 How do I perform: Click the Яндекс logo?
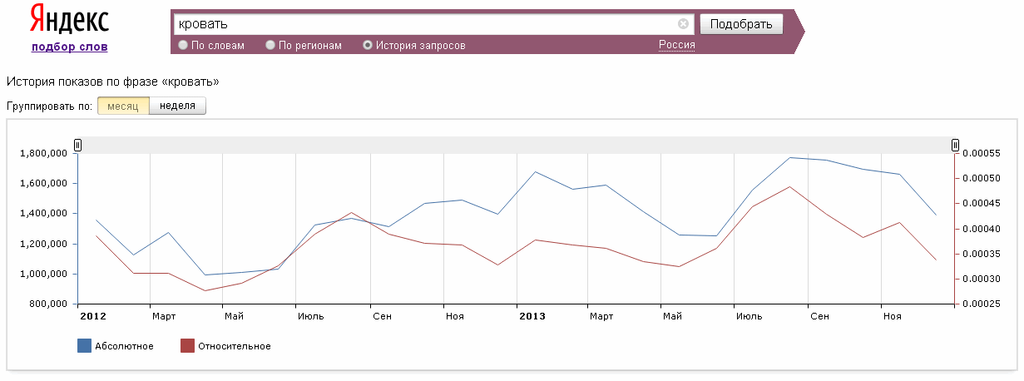(x=69, y=21)
